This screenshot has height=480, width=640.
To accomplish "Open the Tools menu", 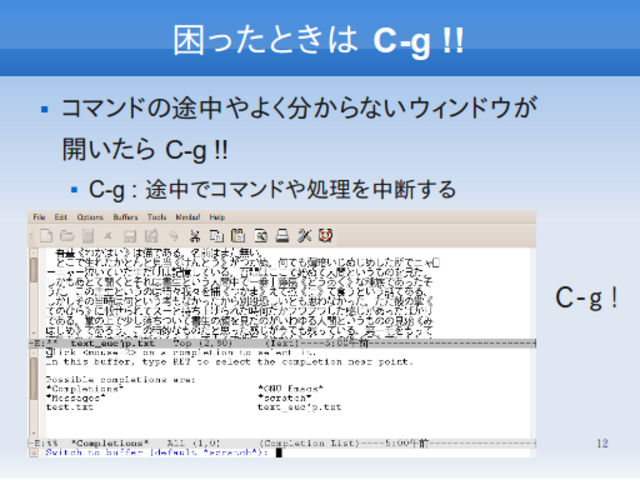I will pos(157,217).
